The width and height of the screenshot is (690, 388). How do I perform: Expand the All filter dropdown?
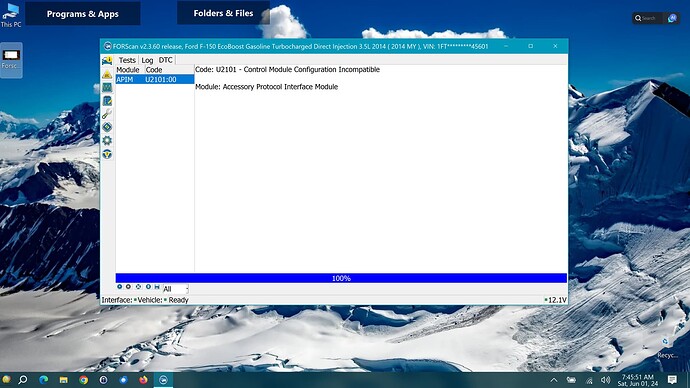click(176, 289)
